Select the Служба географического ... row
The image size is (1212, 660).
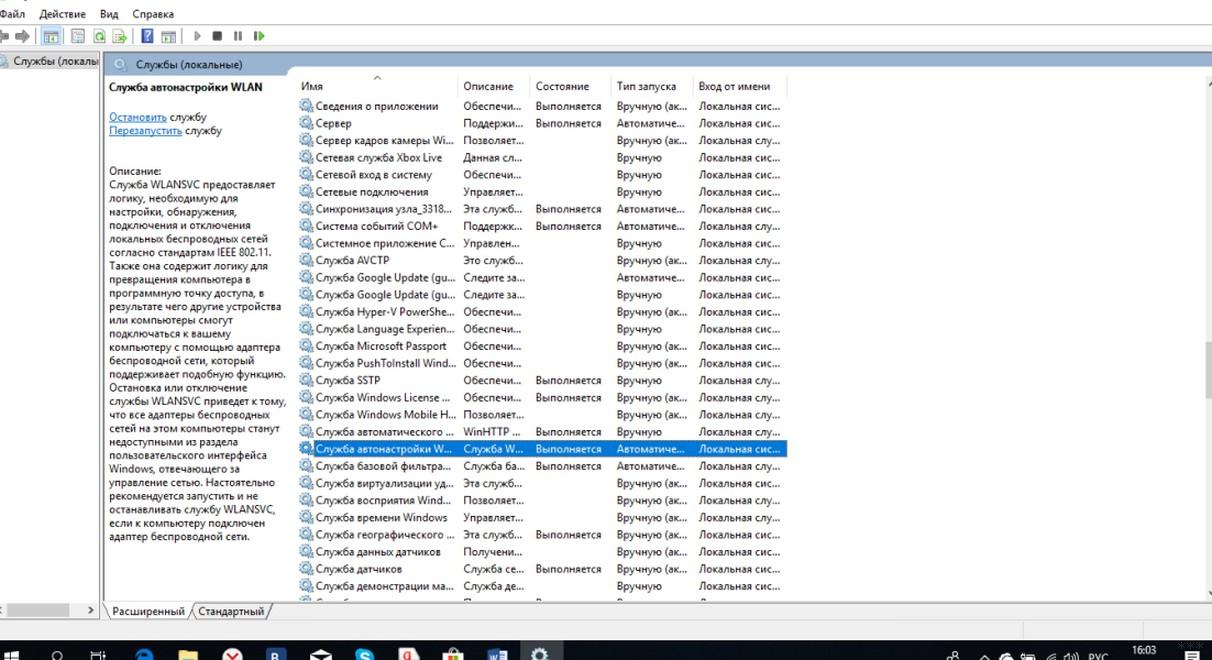pyautogui.click(x=542, y=535)
